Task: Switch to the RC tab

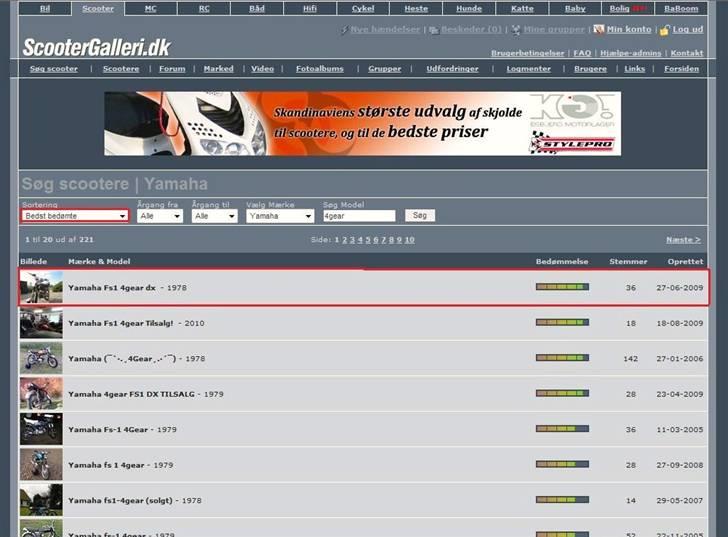Action: (204, 8)
